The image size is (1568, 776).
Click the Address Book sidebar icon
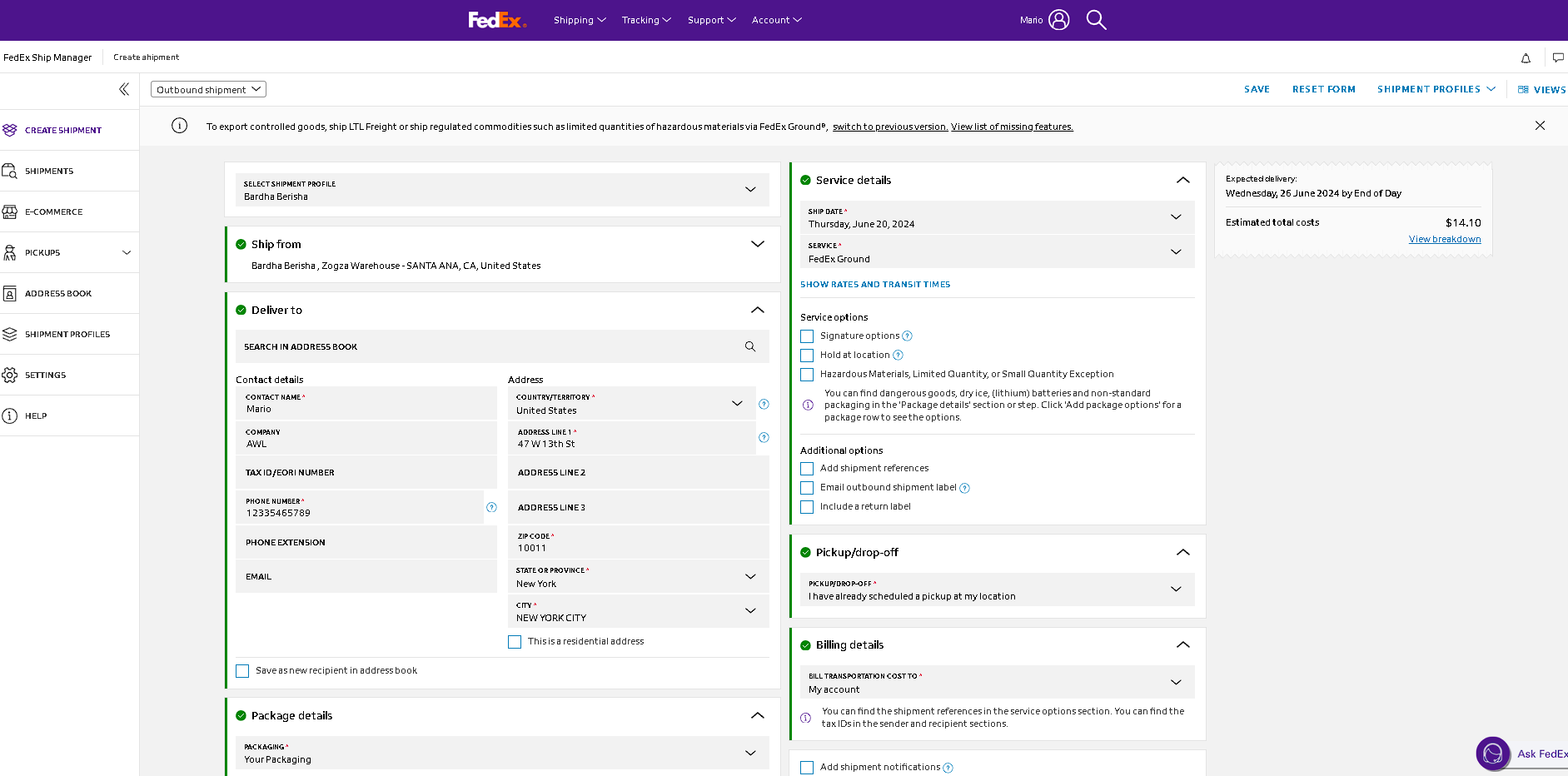click(10, 293)
